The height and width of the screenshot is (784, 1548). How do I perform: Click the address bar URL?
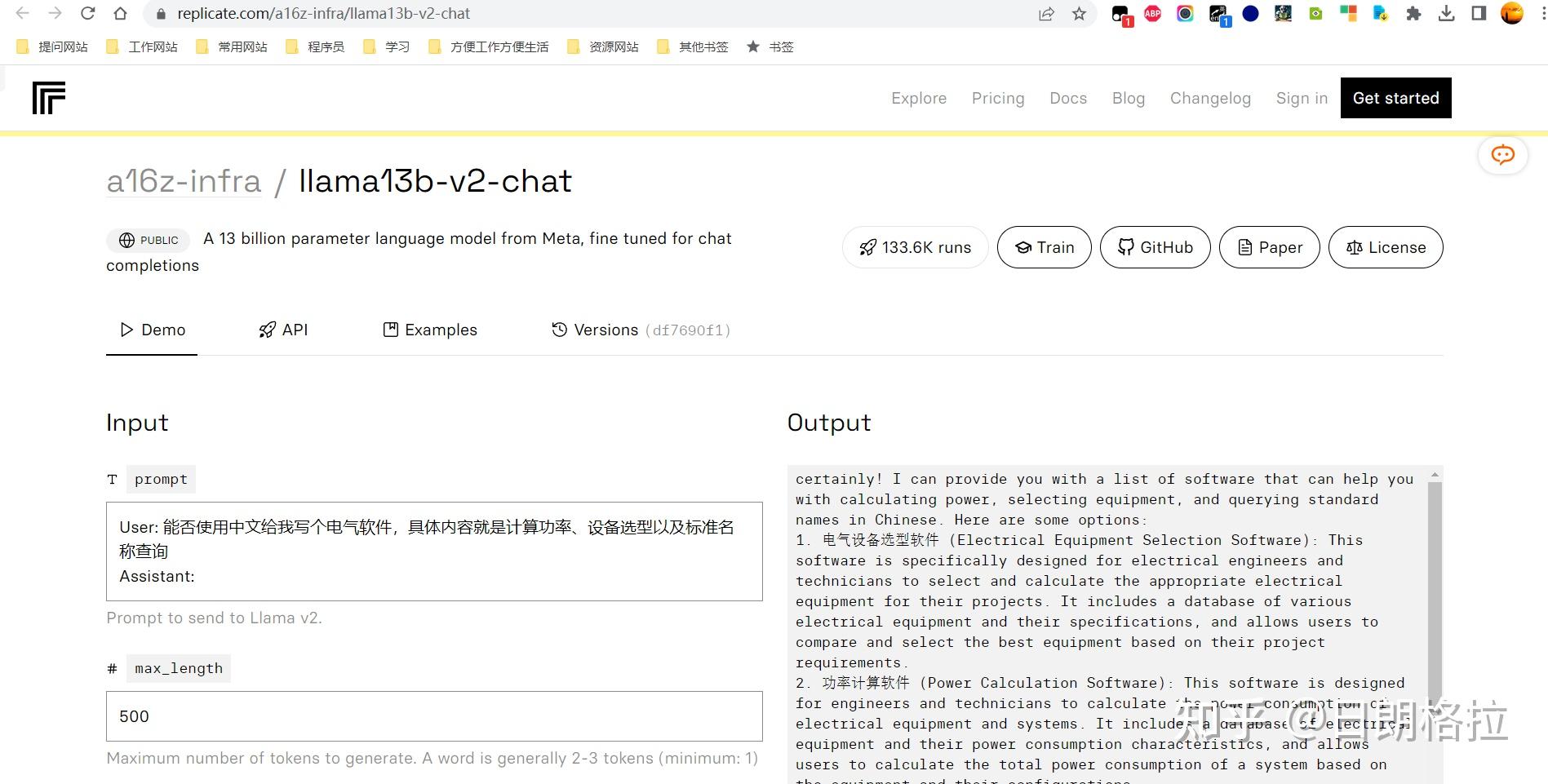pyautogui.click(x=323, y=13)
